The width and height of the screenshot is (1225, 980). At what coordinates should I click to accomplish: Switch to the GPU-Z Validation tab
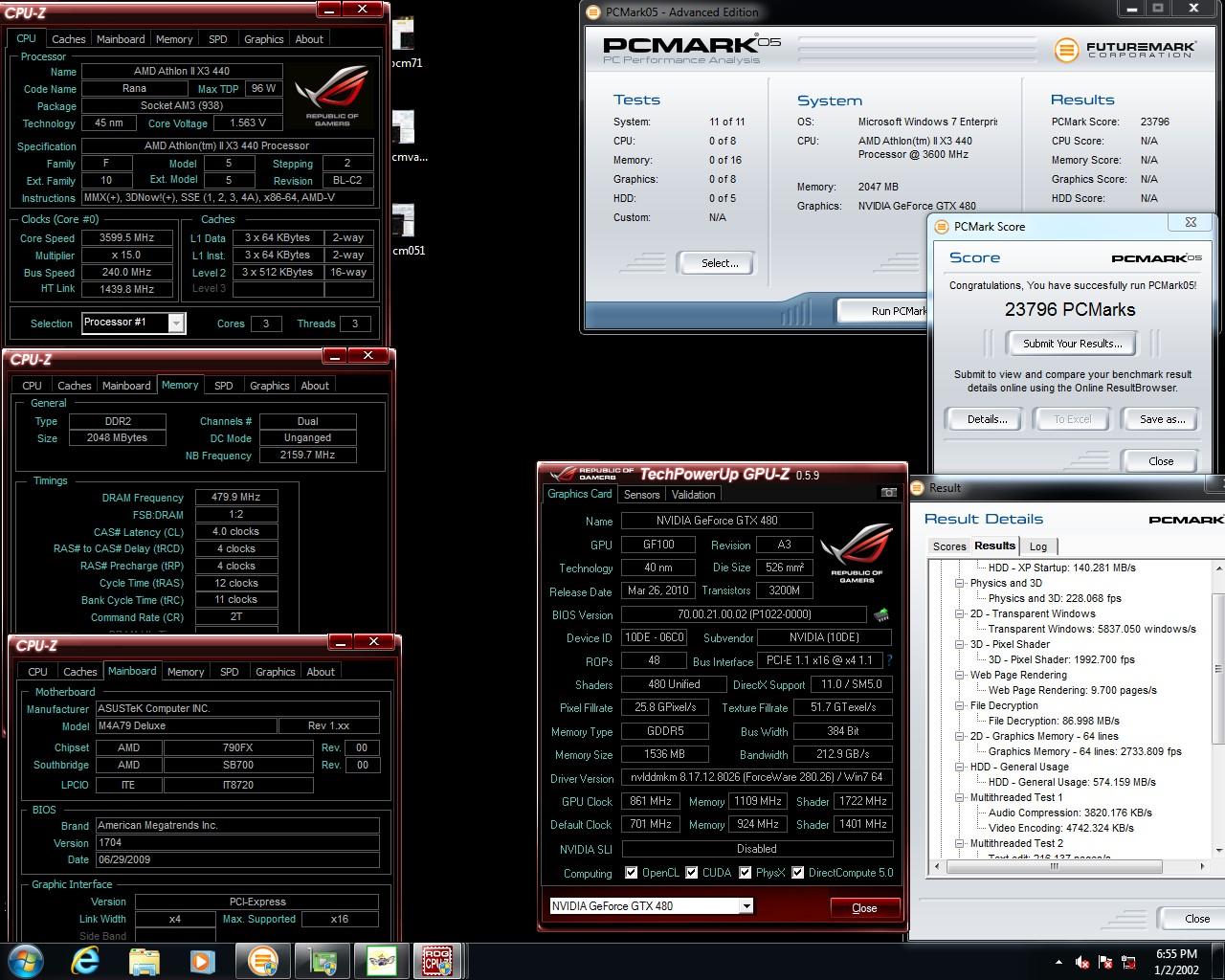pos(693,495)
